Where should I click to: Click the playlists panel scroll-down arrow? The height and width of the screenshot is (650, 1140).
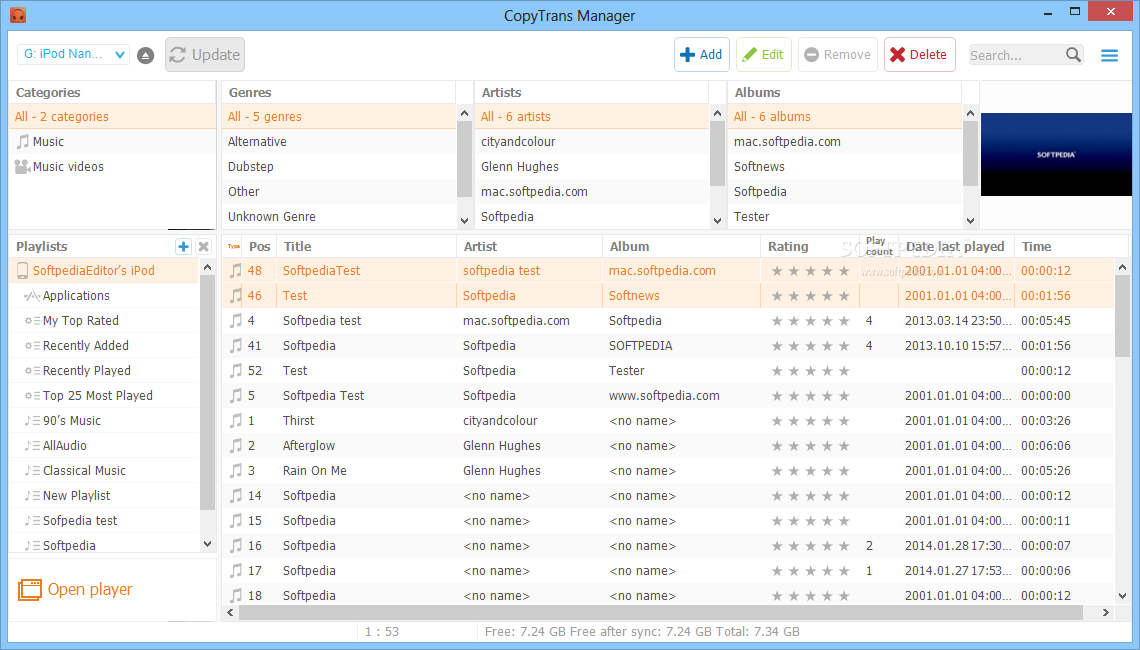coord(207,544)
